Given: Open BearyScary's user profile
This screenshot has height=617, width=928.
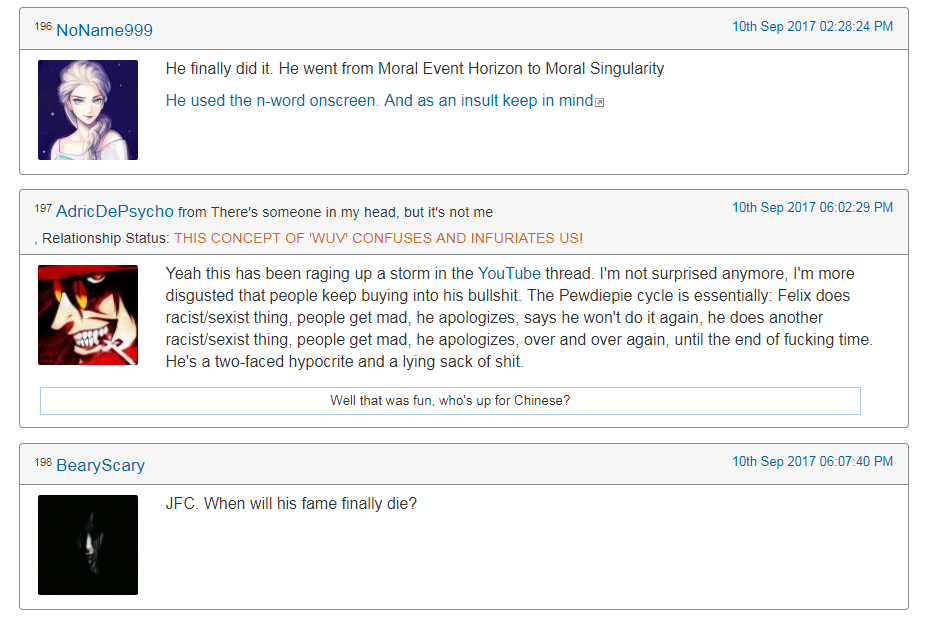Looking at the screenshot, I should click(x=100, y=465).
